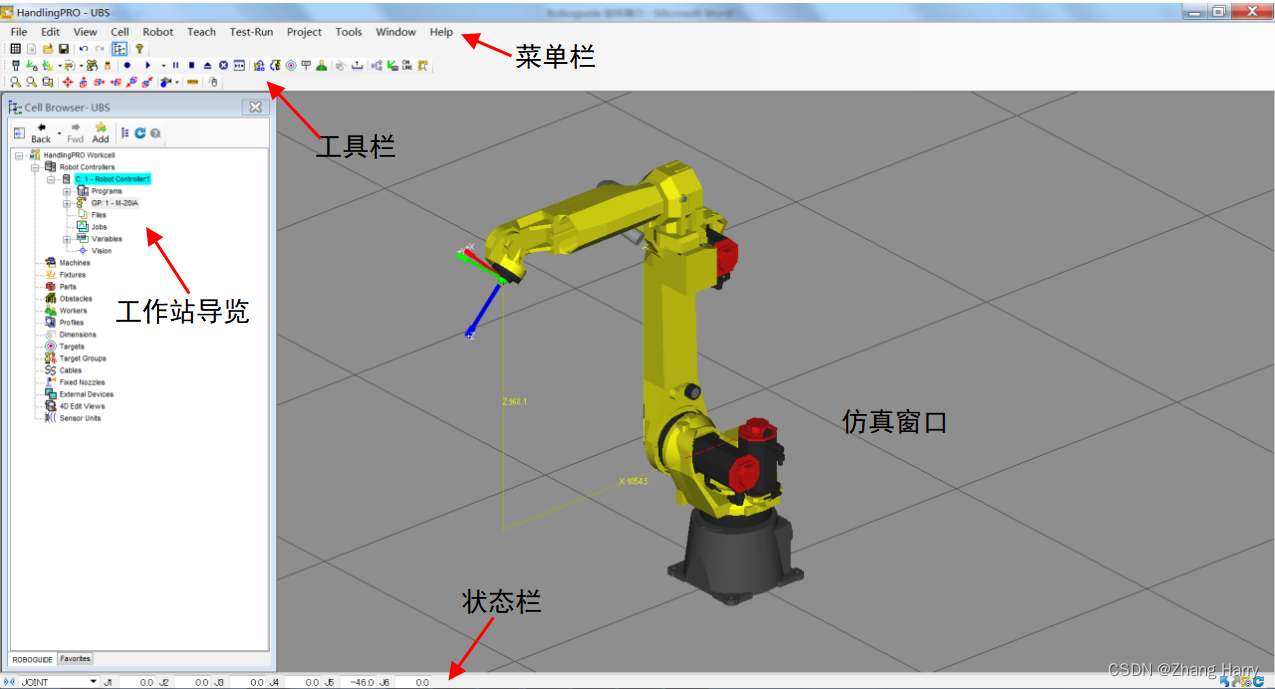This screenshot has width=1275, height=689.
Task: Select Fixed Nozzles in the tree
Action: [x=81, y=382]
